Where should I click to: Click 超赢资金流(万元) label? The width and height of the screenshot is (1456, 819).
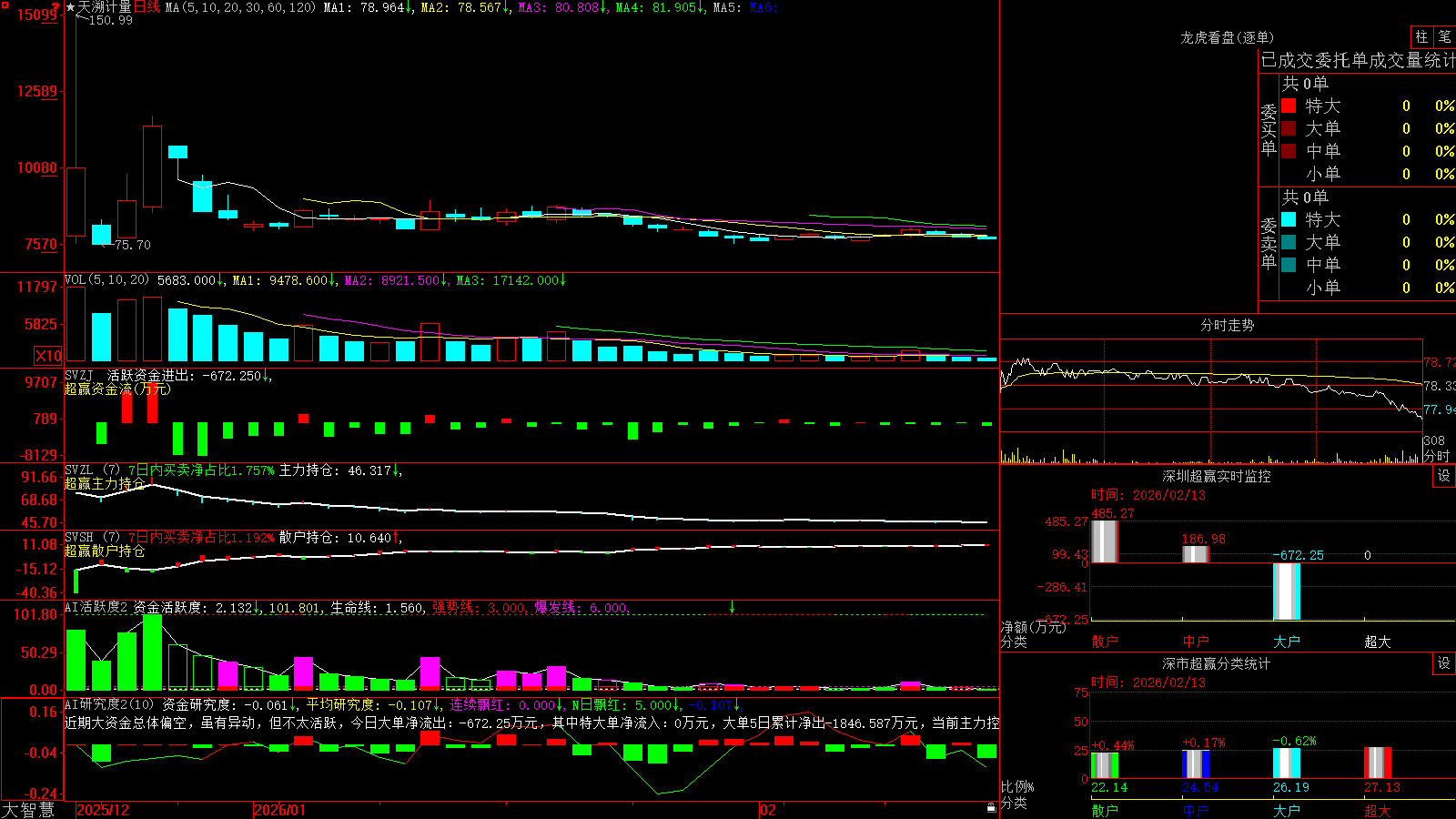(117, 389)
